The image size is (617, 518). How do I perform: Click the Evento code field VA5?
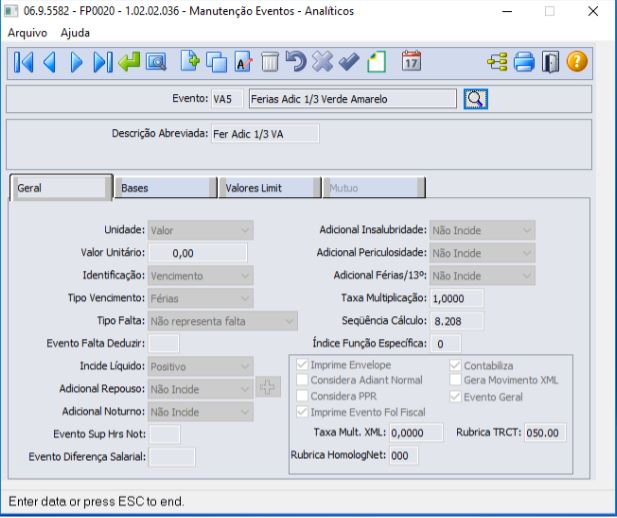227,99
